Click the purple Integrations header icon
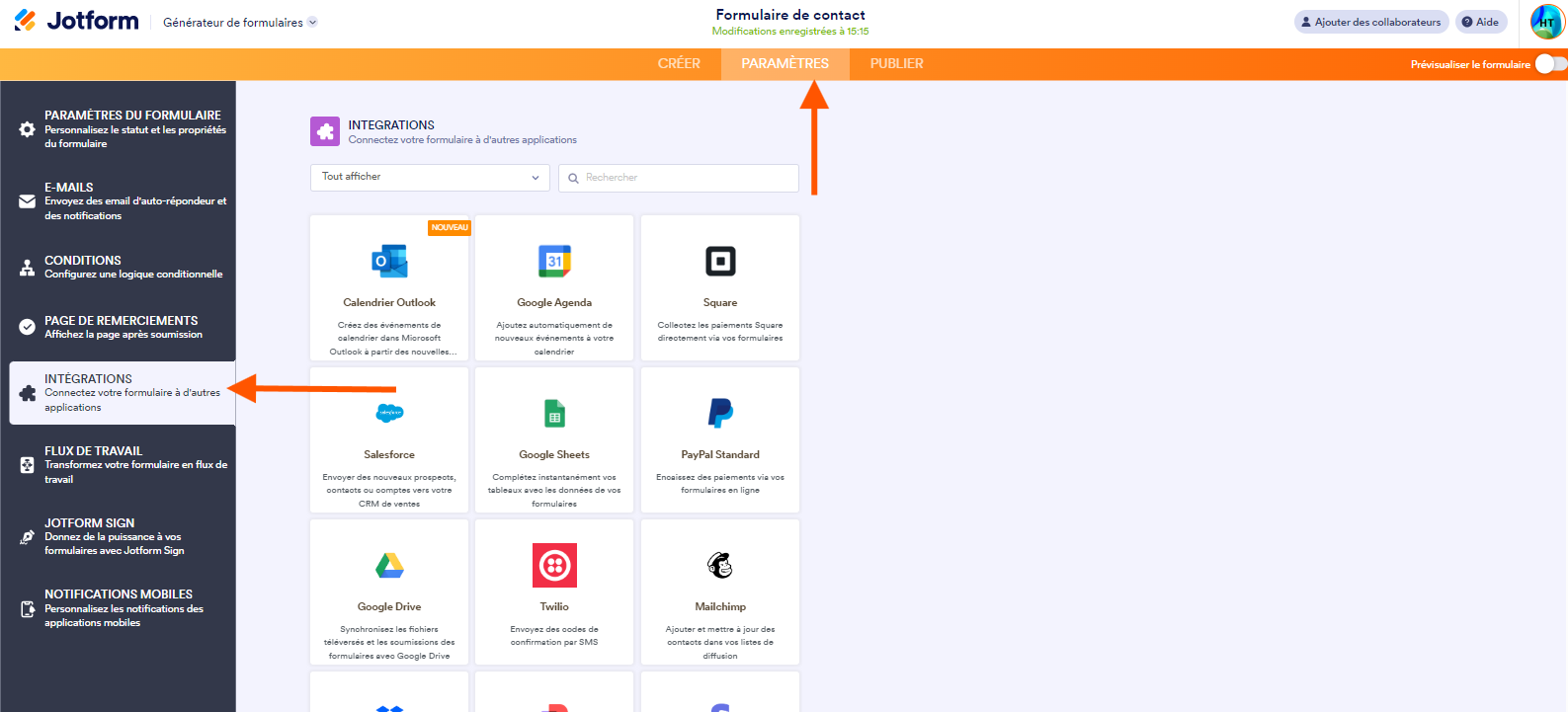The height and width of the screenshot is (712, 1568). coord(325,131)
